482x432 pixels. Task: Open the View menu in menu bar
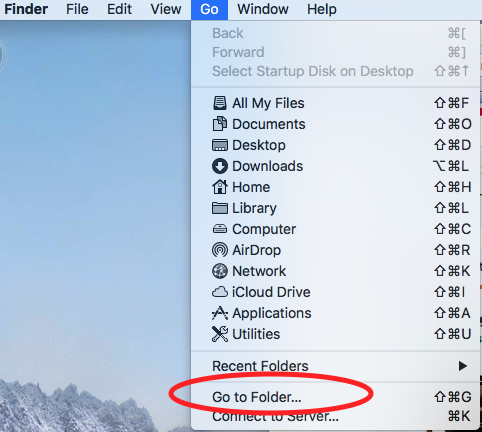click(x=166, y=9)
